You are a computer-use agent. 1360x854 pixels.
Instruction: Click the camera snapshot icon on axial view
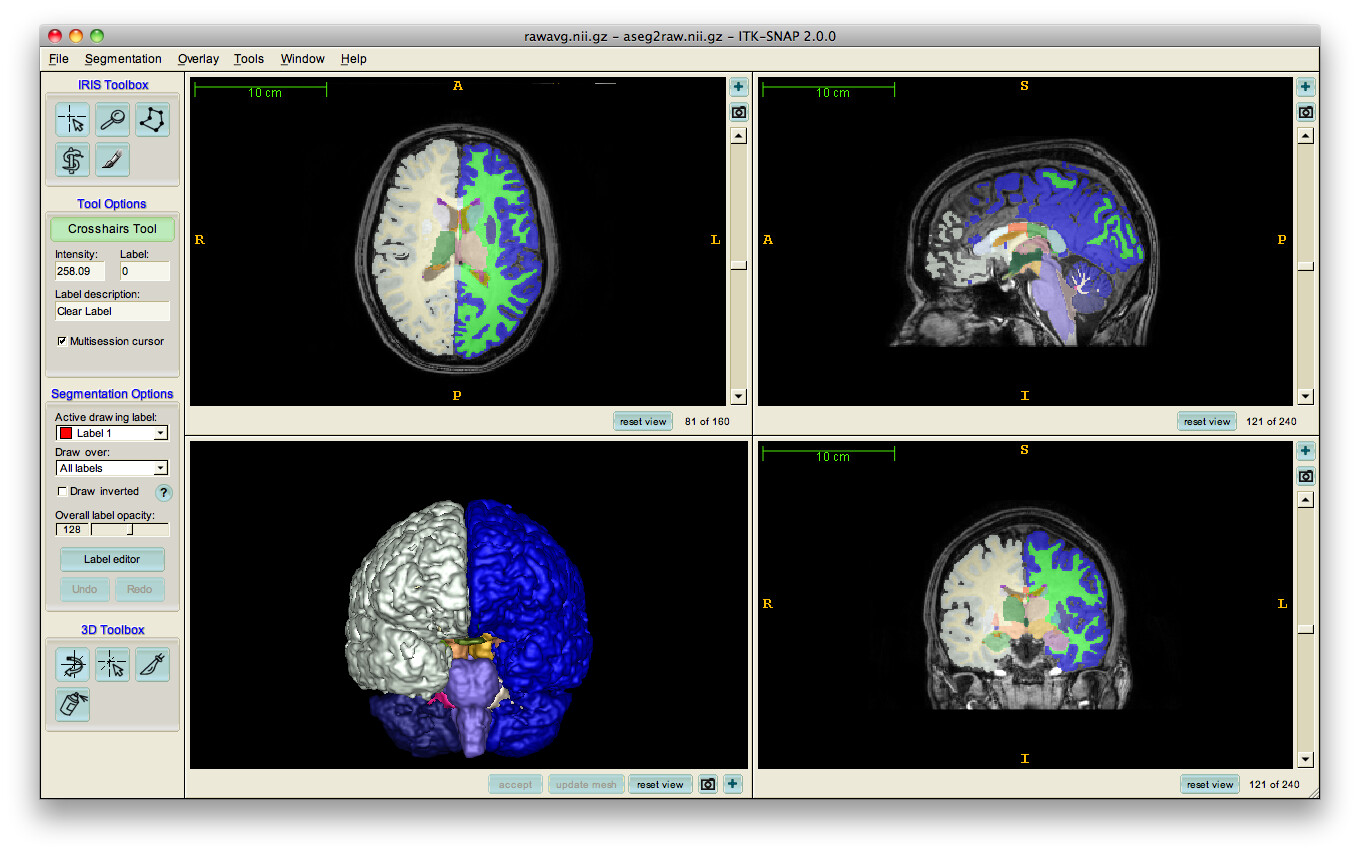[738, 112]
